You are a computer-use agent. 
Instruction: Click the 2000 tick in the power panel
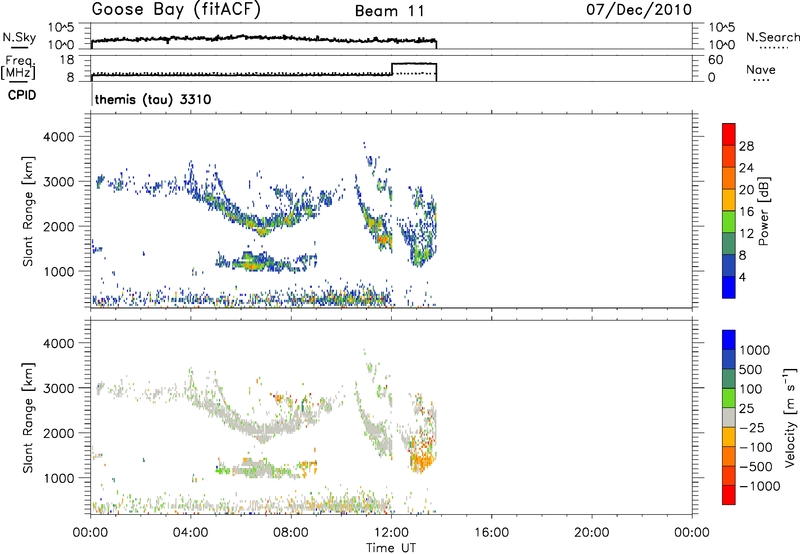point(61,226)
